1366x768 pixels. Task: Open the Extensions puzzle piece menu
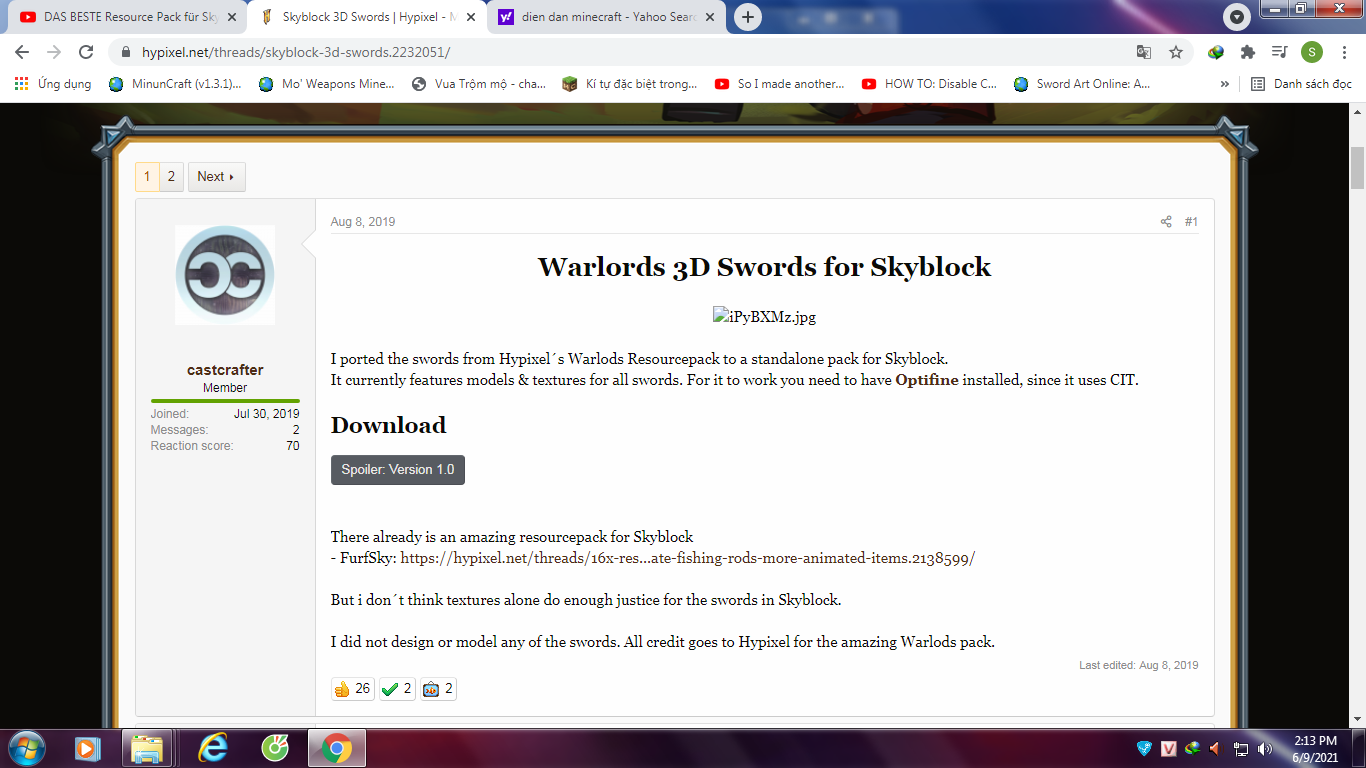(1248, 52)
